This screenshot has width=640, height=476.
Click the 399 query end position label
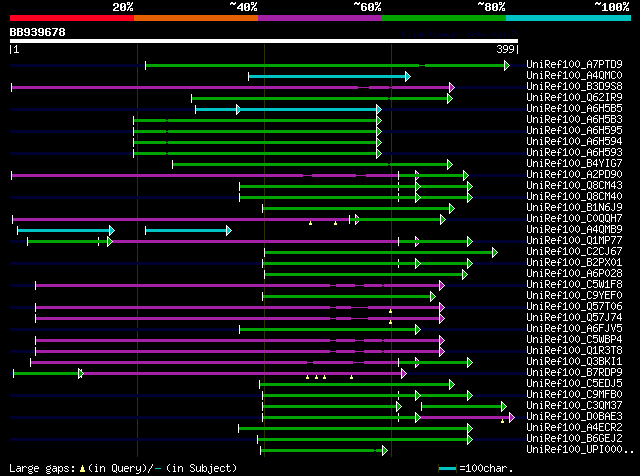click(505, 49)
